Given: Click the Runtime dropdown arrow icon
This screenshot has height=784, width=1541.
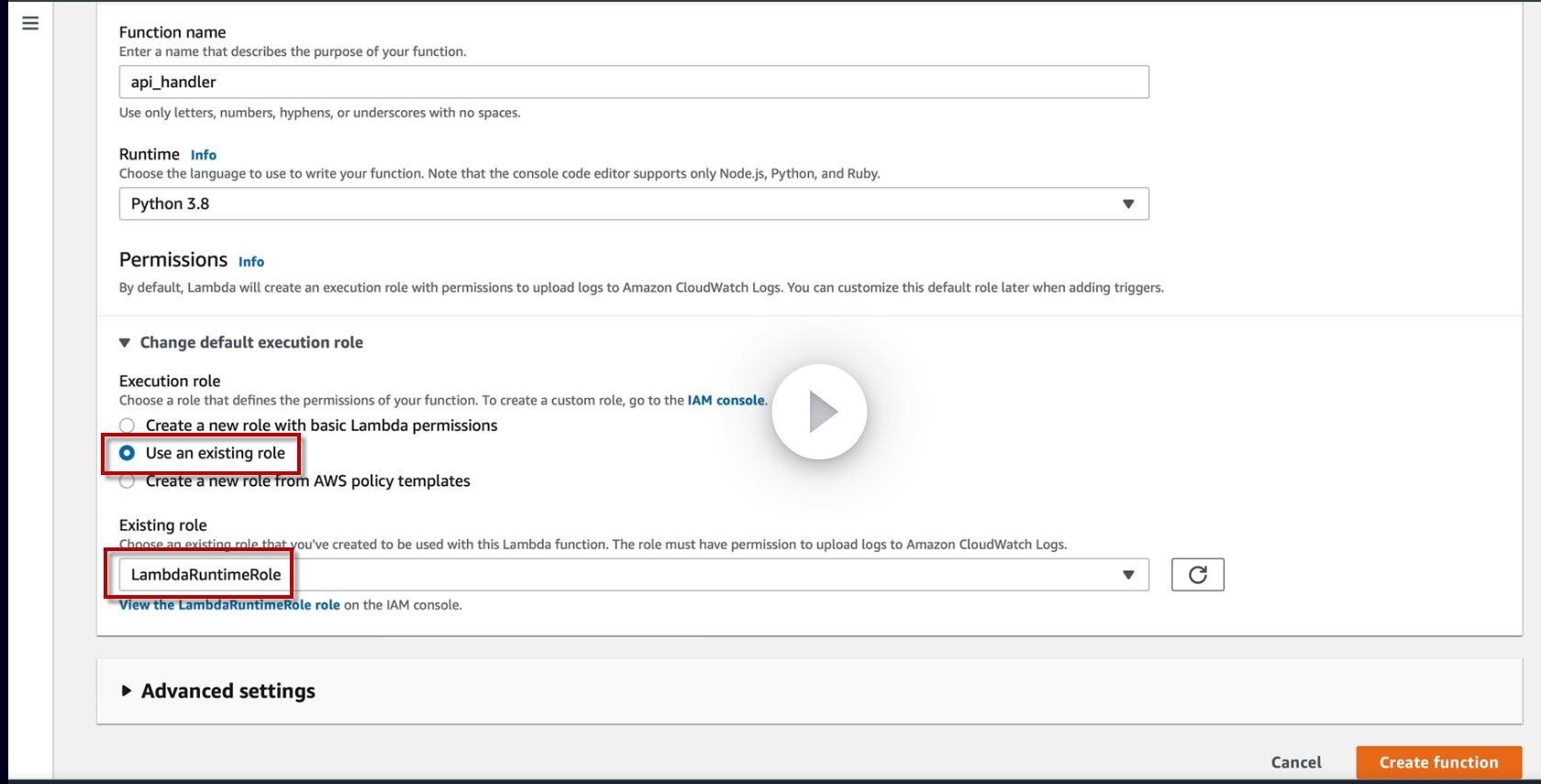Looking at the screenshot, I should point(1128,204).
